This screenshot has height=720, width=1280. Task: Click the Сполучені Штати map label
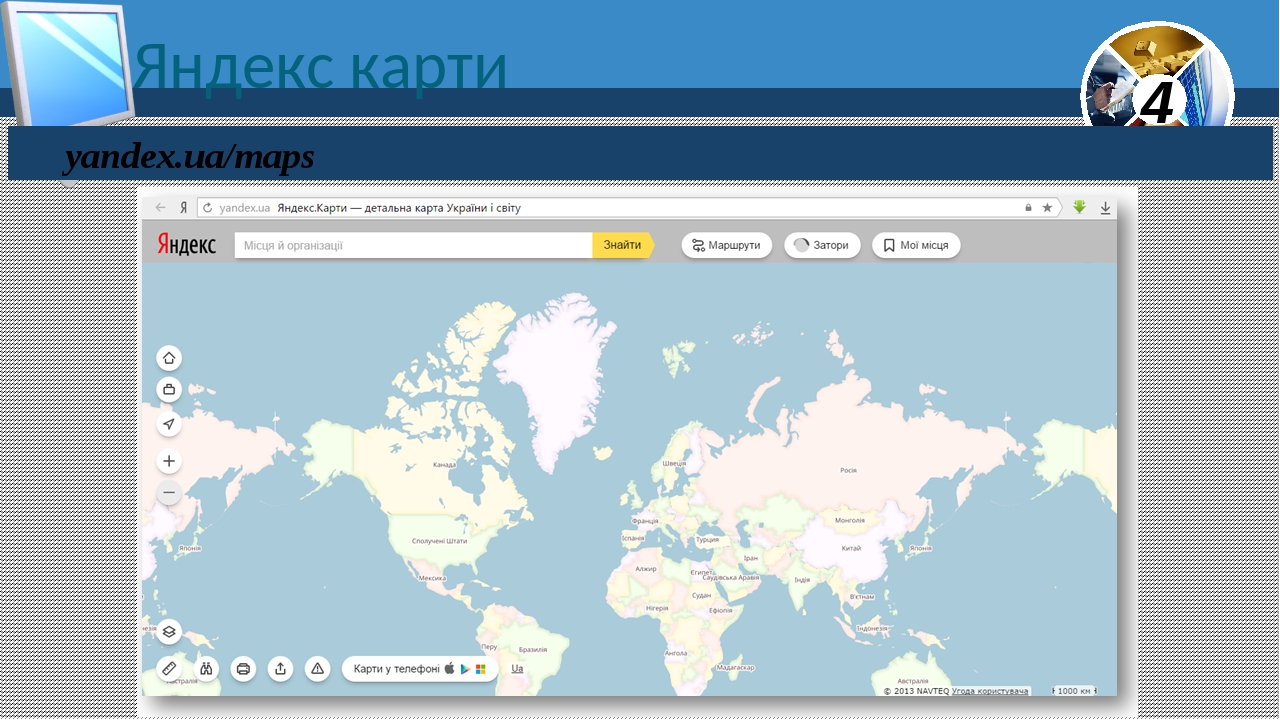[x=440, y=541]
